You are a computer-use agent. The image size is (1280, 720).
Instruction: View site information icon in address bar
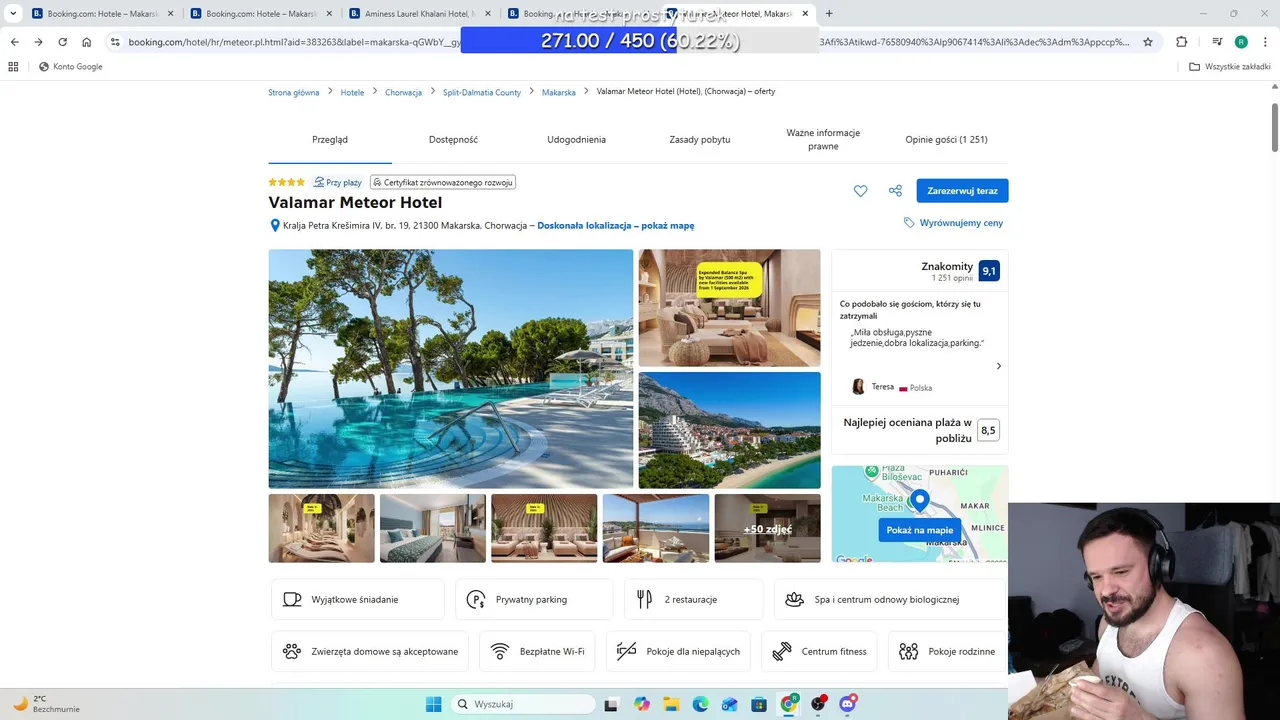pos(115,42)
